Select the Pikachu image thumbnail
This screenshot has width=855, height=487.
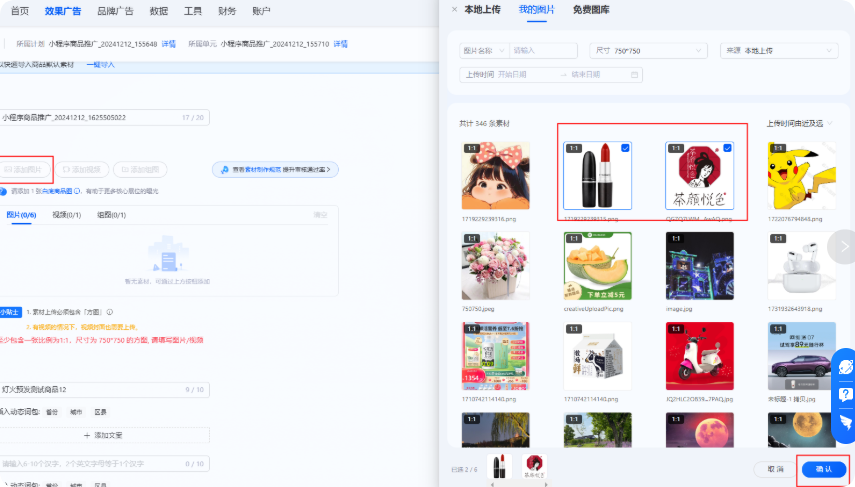pos(802,176)
